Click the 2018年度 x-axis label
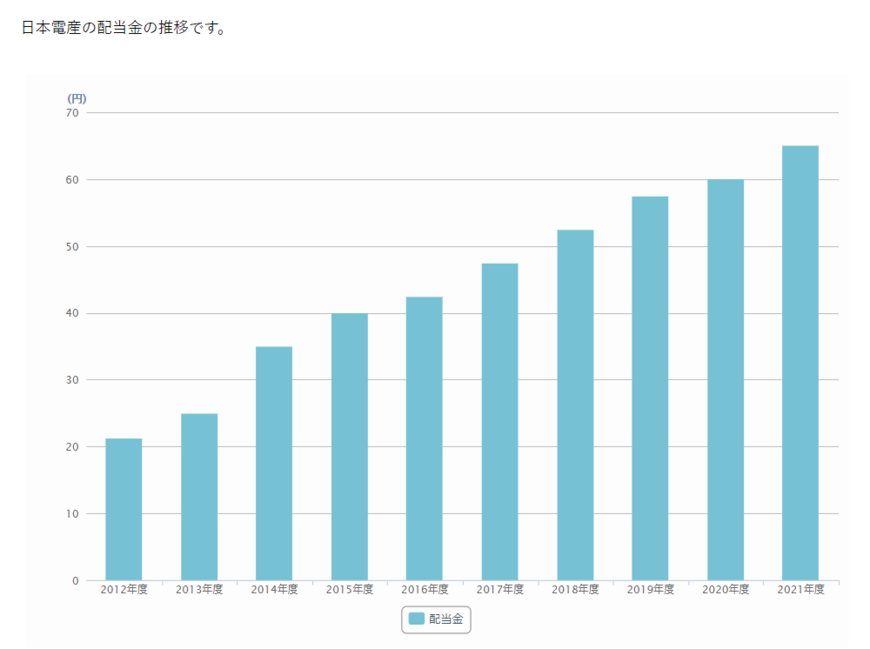The height and width of the screenshot is (649, 870). (575, 590)
